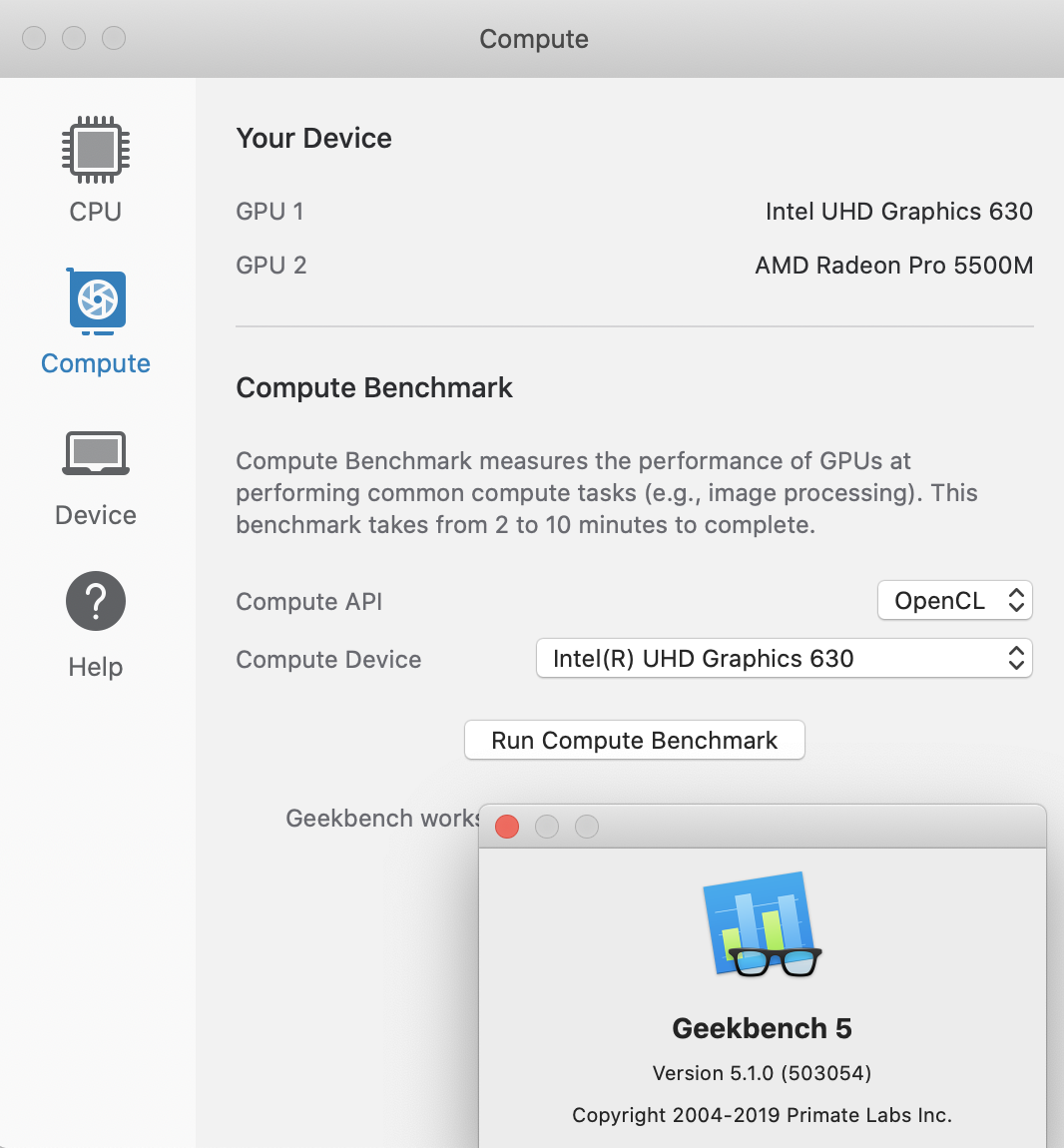Click minimize button of Compute window
This screenshot has height=1148, width=1064.
tap(74, 38)
